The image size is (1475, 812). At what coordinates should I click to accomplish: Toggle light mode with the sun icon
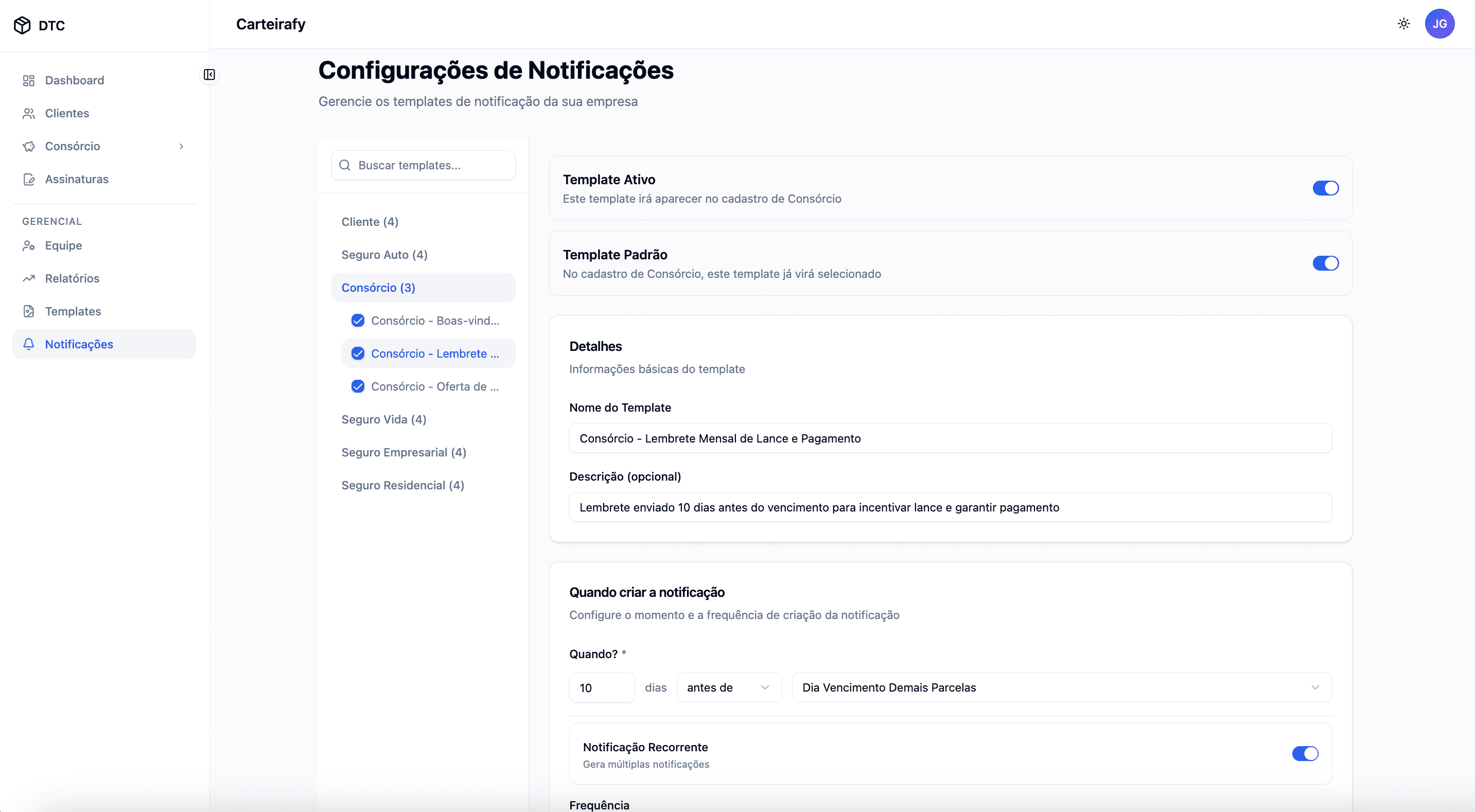[1404, 24]
